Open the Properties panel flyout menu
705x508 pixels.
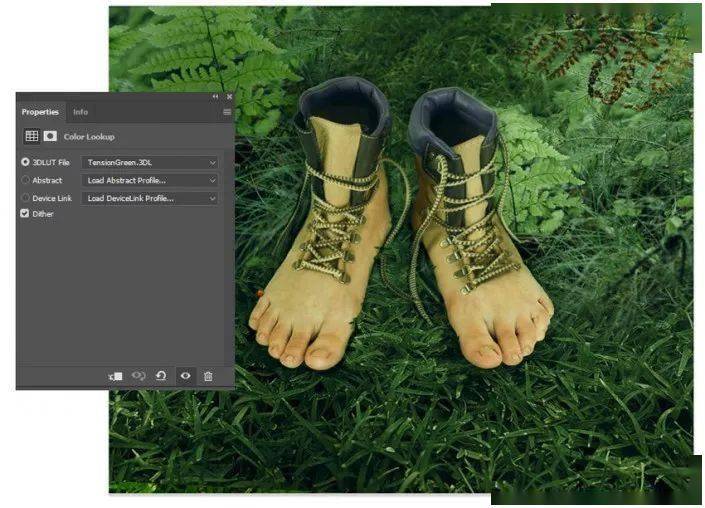(227, 112)
